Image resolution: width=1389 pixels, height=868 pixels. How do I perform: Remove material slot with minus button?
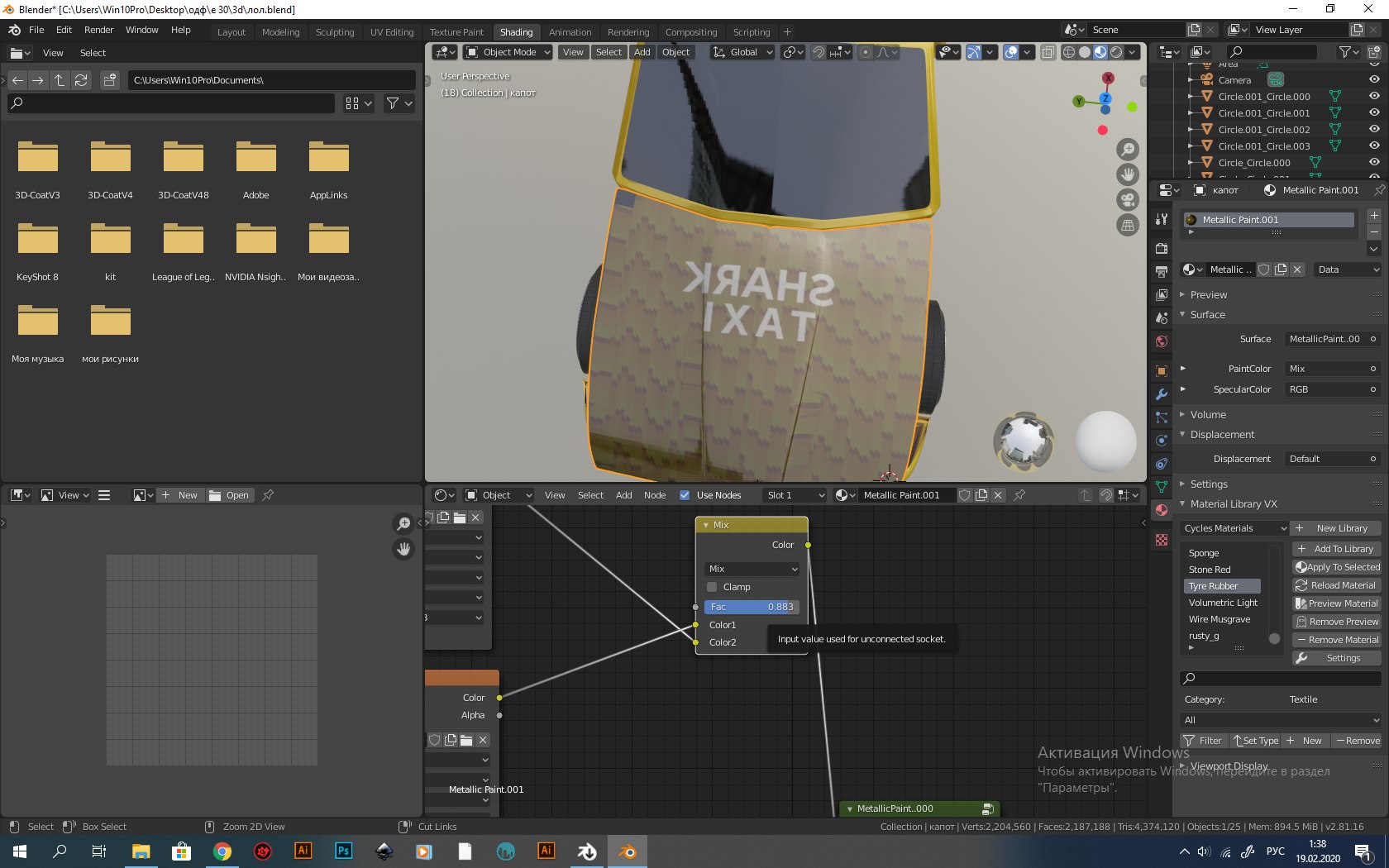tap(1374, 232)
